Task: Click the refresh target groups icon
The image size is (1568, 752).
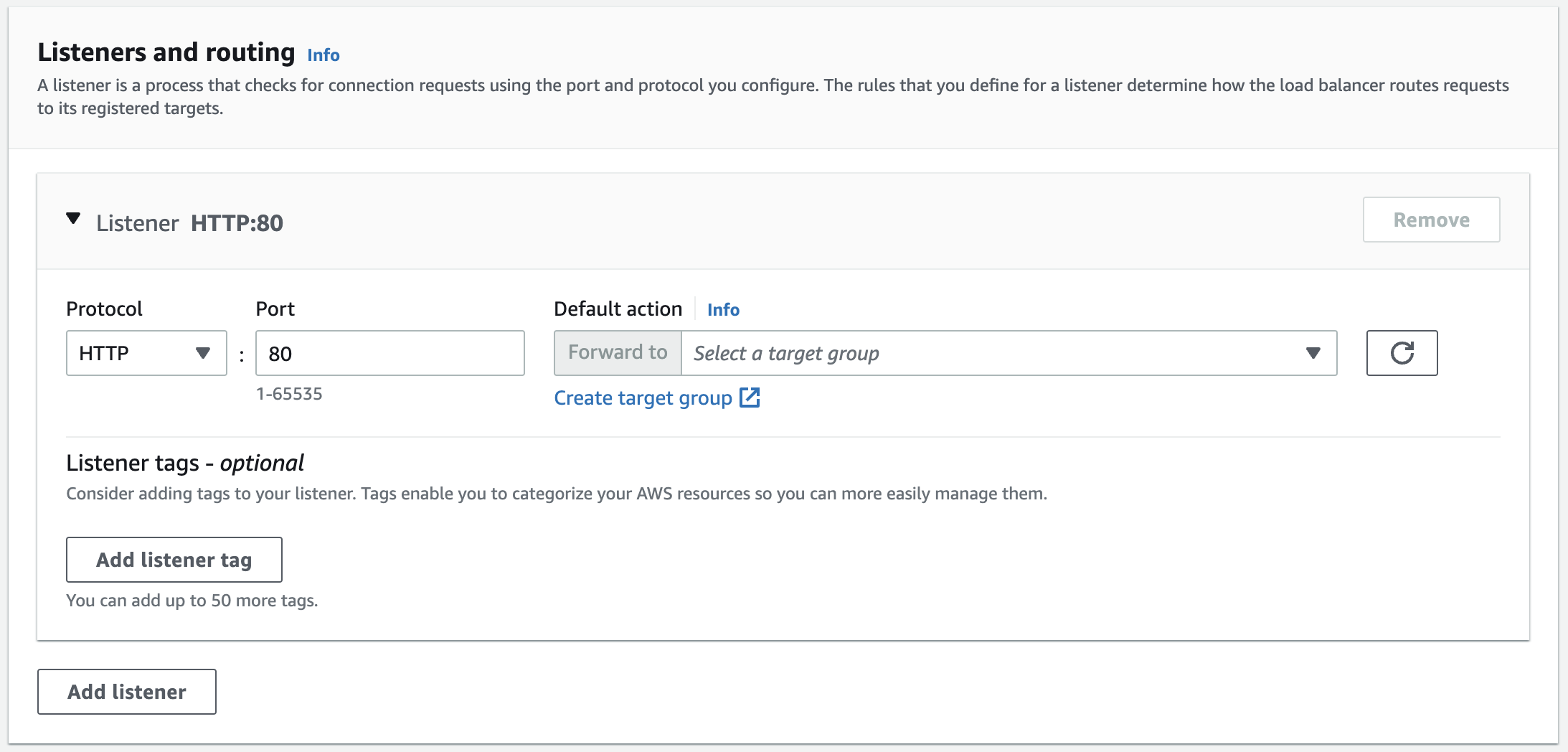Action: click(1402, 353)
